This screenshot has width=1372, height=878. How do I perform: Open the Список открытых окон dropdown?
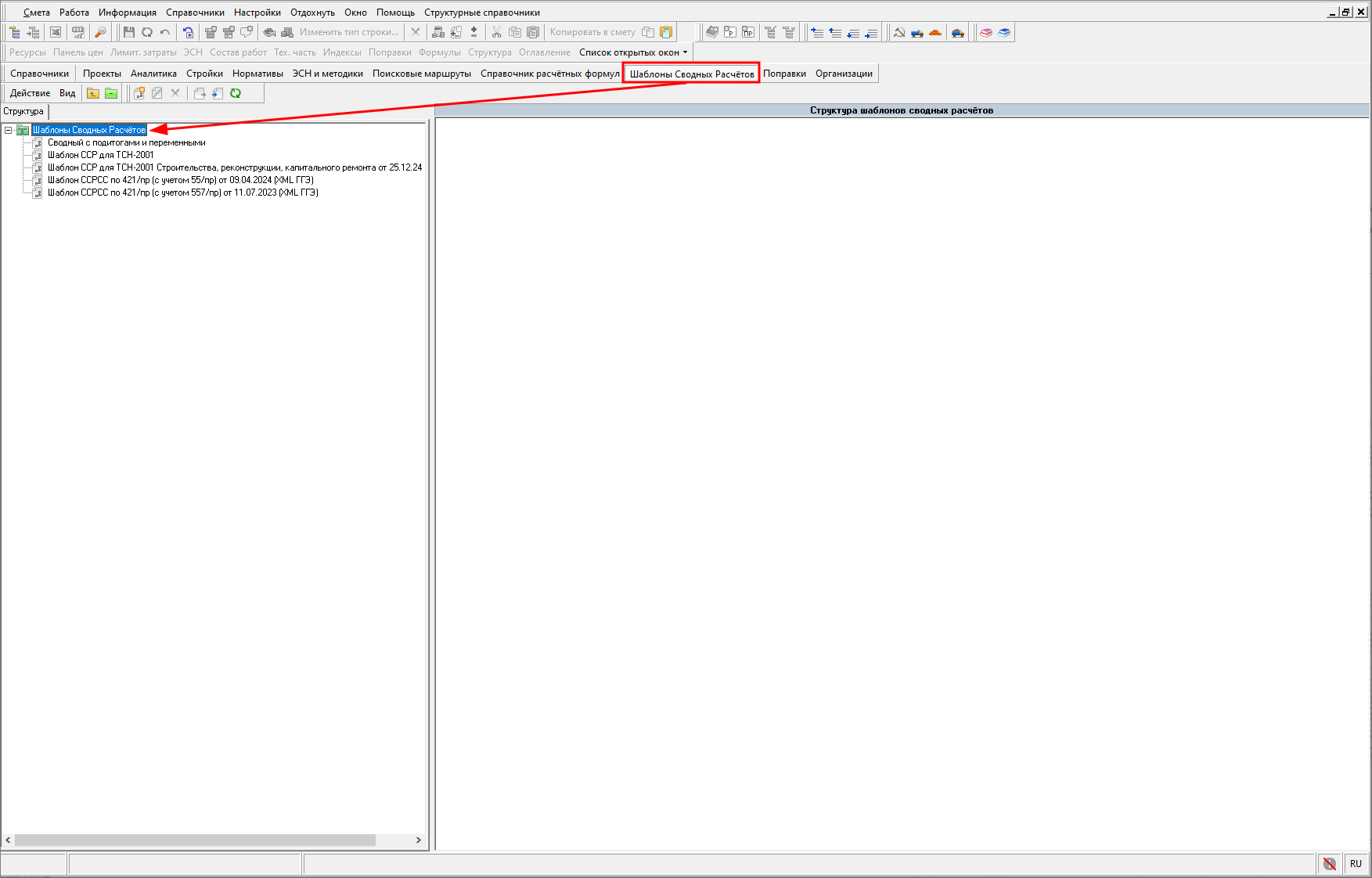633,52
